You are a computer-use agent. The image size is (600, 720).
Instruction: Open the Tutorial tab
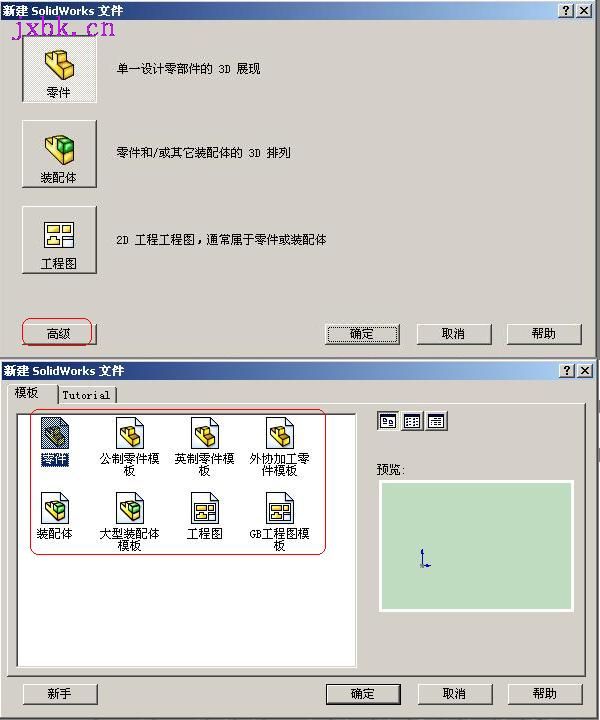pyautogui.click(x=86, y=395)
